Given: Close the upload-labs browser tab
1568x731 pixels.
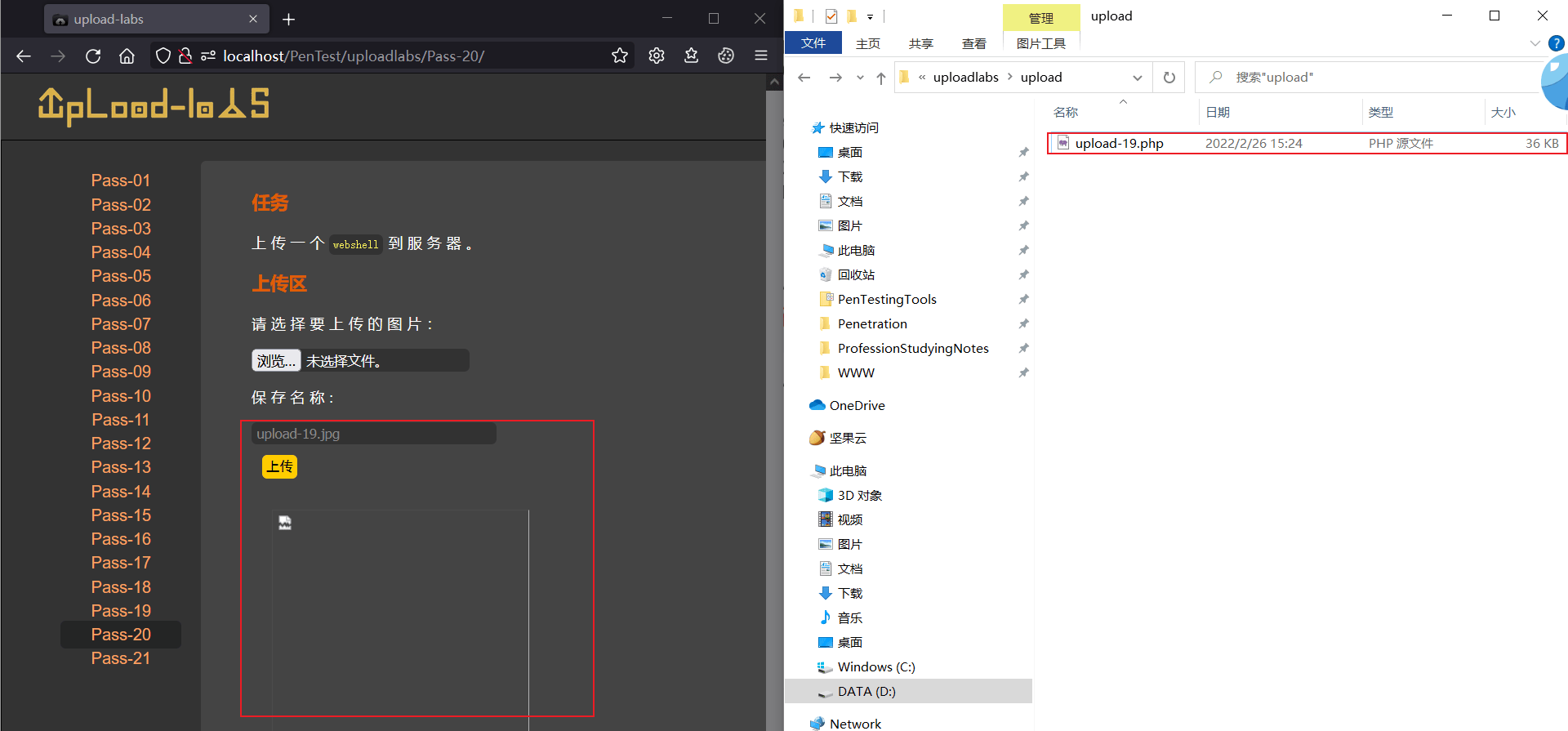Looking at the screenshot, I should point(253,19).
